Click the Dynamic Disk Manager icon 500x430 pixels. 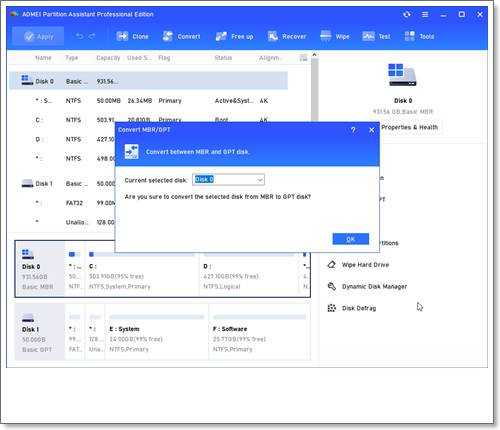click(x=331, y=286)
